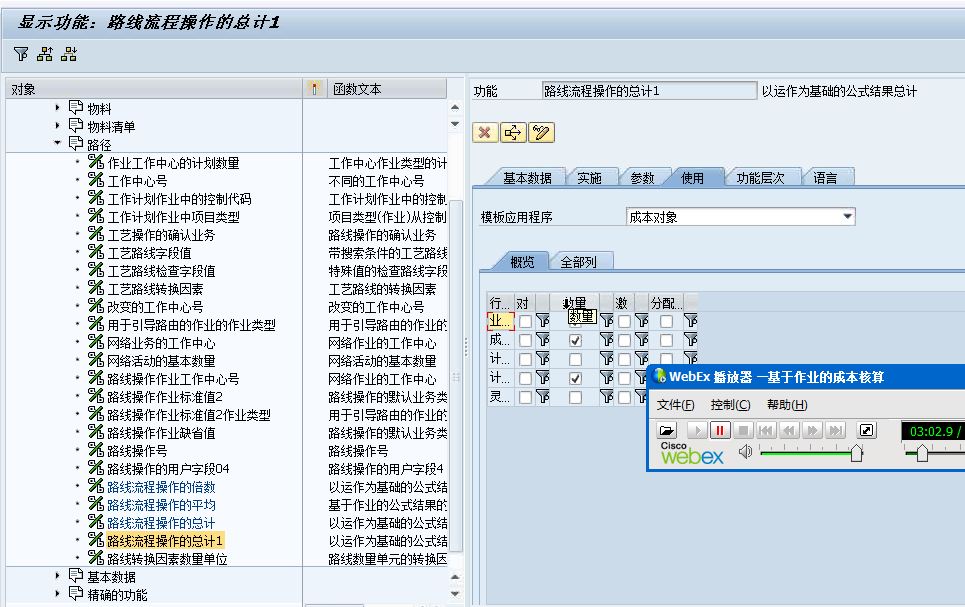Toggle WebEx player full-screen icon
965x607 pixels.
pos(867,430)
